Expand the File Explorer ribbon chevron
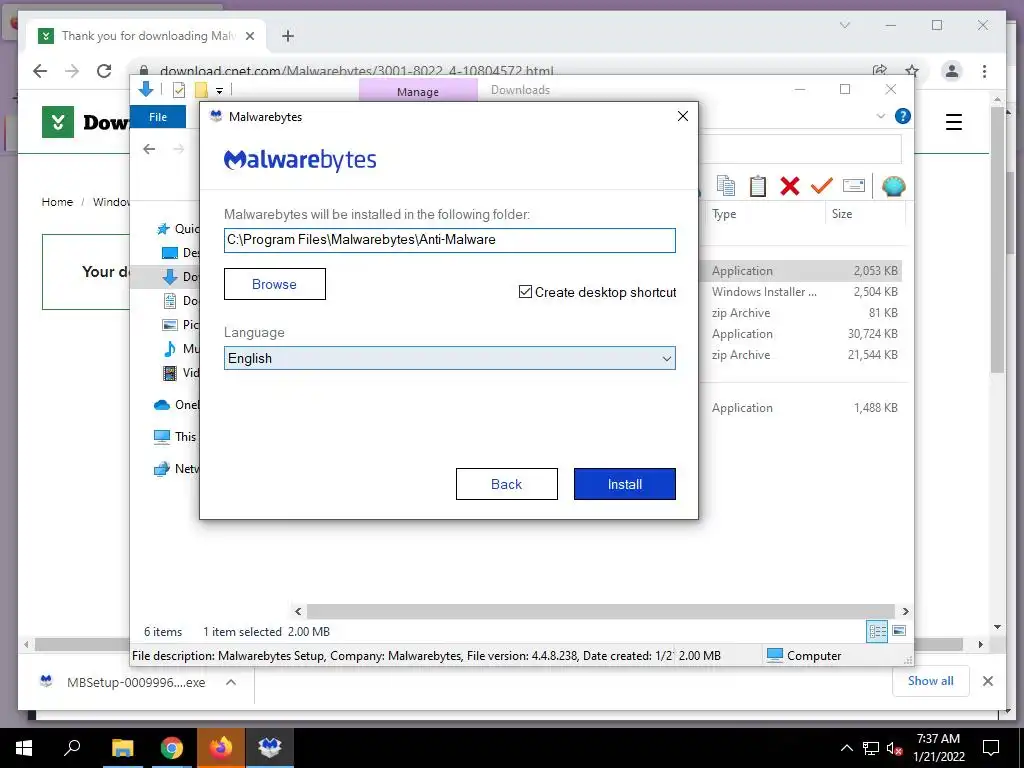The width and height of the screenshot is (1024, 768). [880, 116]
